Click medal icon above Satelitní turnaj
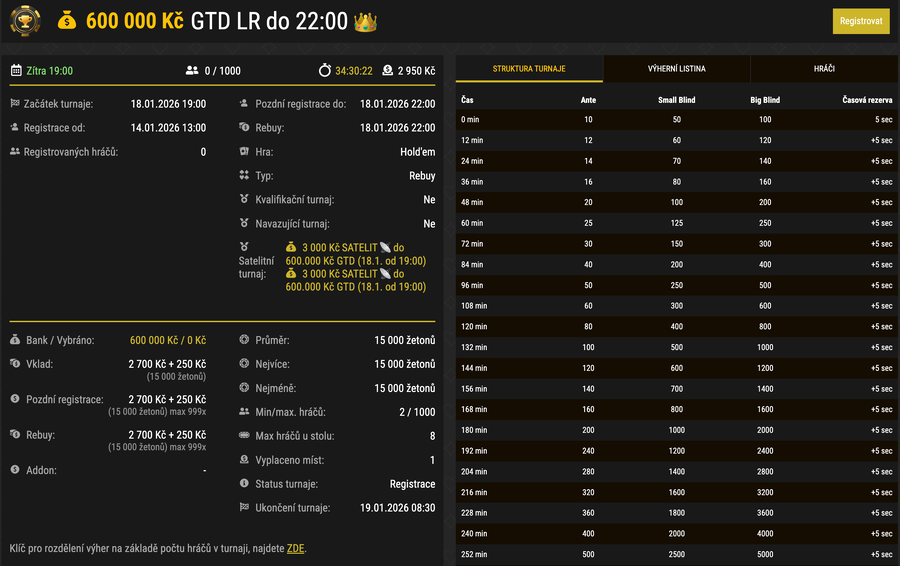The image size is (900, 566). coord(244,247)
